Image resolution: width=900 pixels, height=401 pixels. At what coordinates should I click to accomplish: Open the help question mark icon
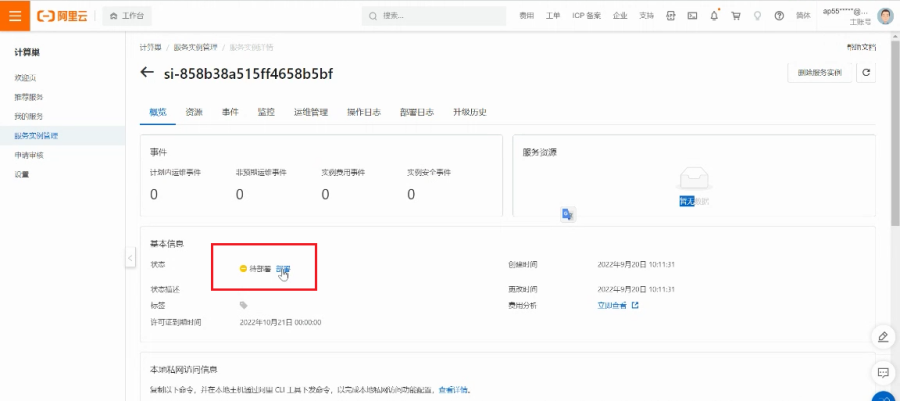coord(779,16)
